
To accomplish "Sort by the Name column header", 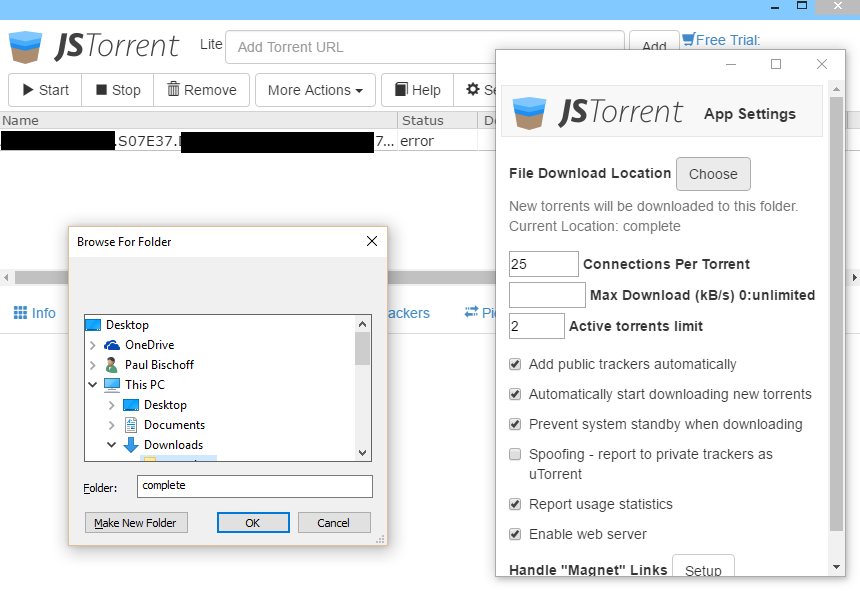I will (199, 120).
